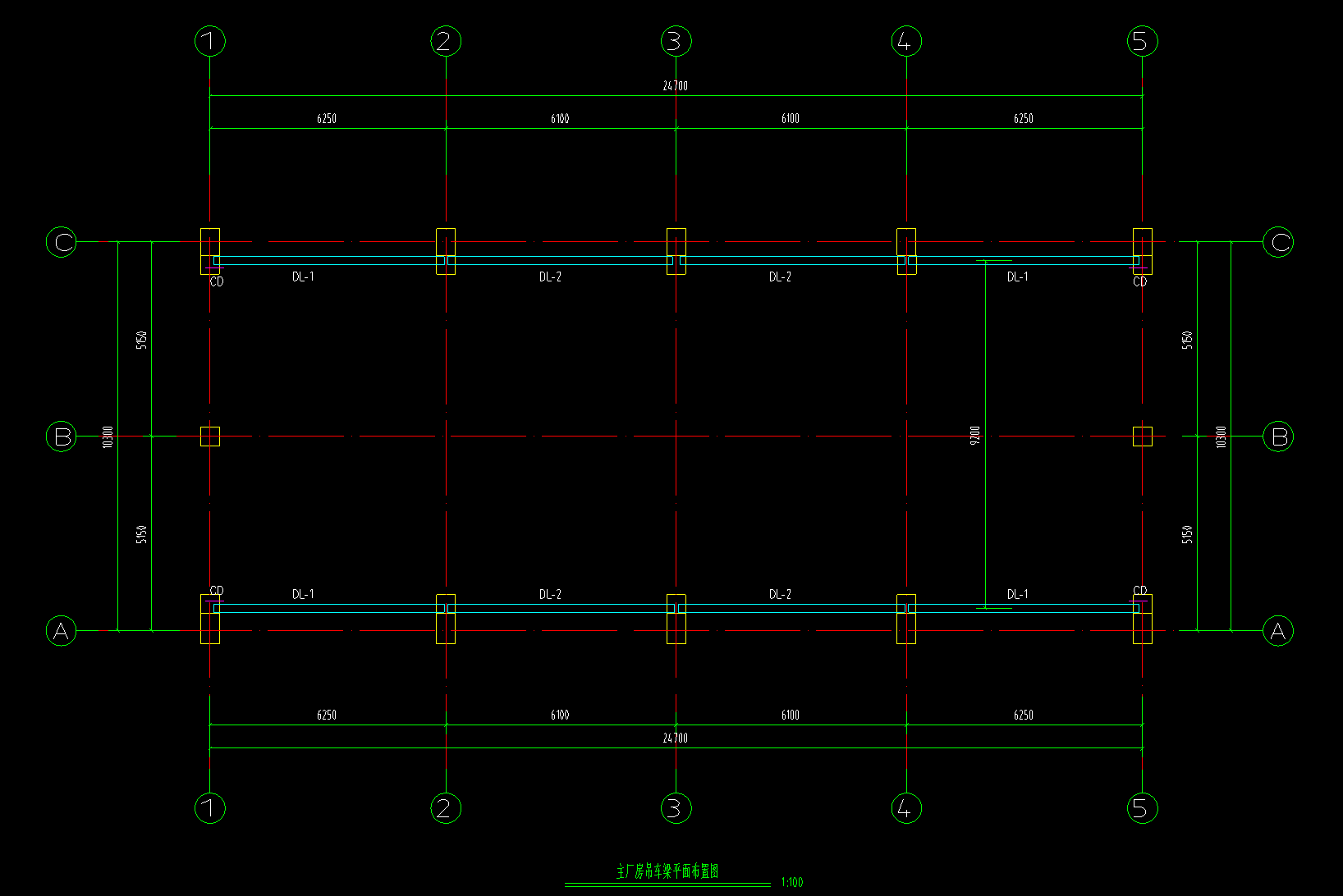Pick grid bubble 2 in the top row
1343x896 pixels.
coord(446,41)
